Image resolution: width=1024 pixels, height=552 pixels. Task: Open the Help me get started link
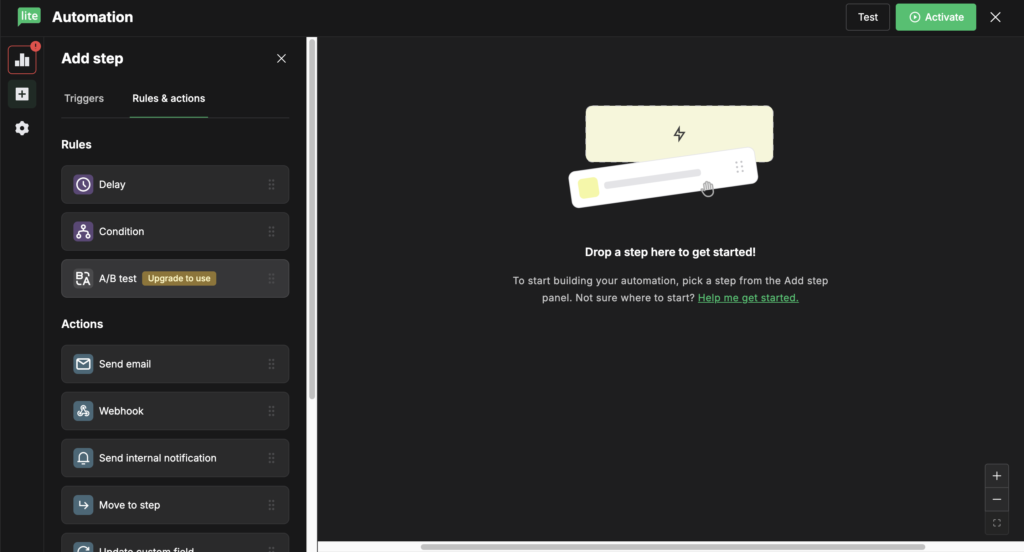coord(748,298)
